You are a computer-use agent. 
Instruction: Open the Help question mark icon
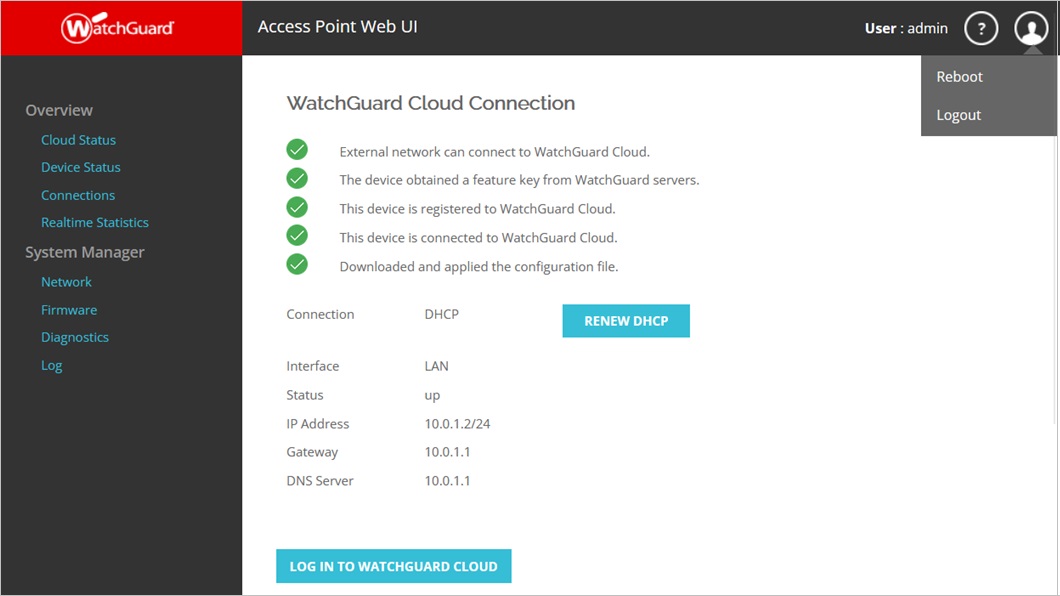(x=981, y=28)
